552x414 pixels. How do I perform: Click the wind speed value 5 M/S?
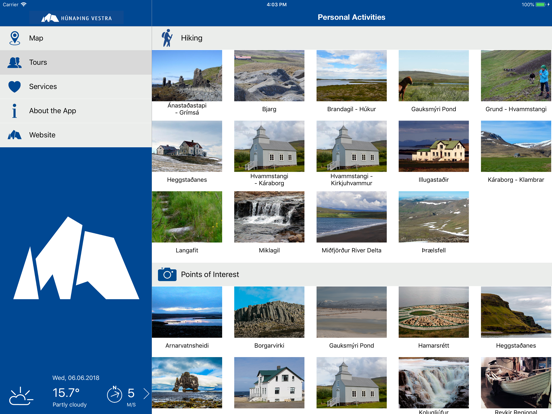131,397
